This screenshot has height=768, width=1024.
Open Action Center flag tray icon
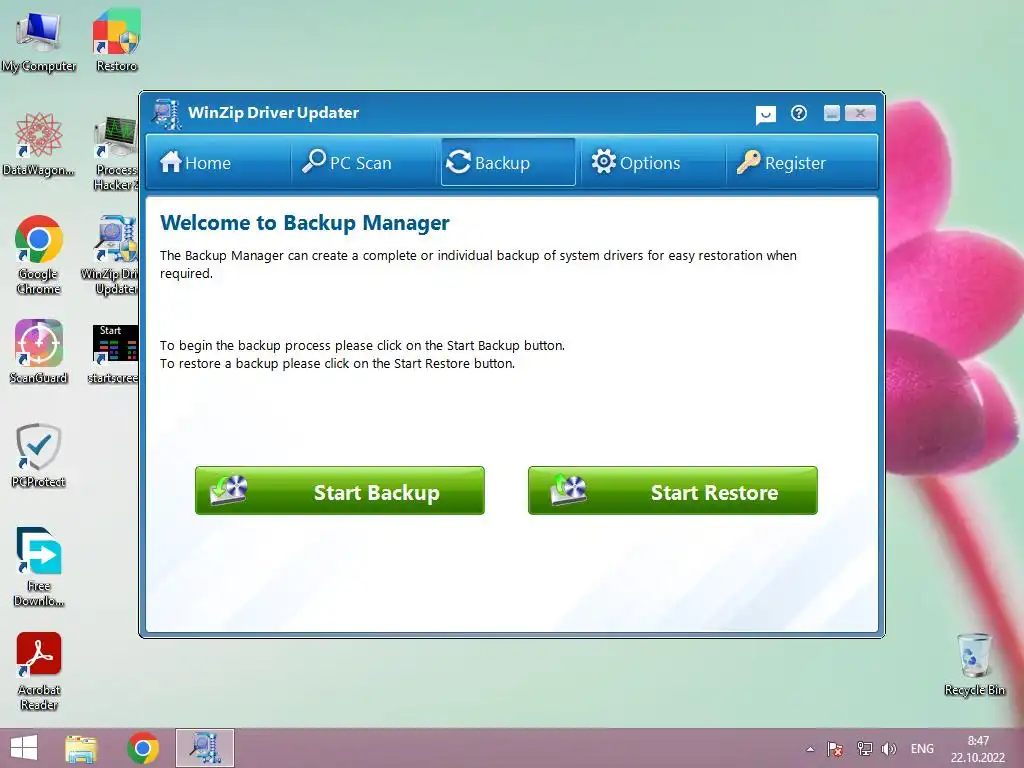click(835, 749)
